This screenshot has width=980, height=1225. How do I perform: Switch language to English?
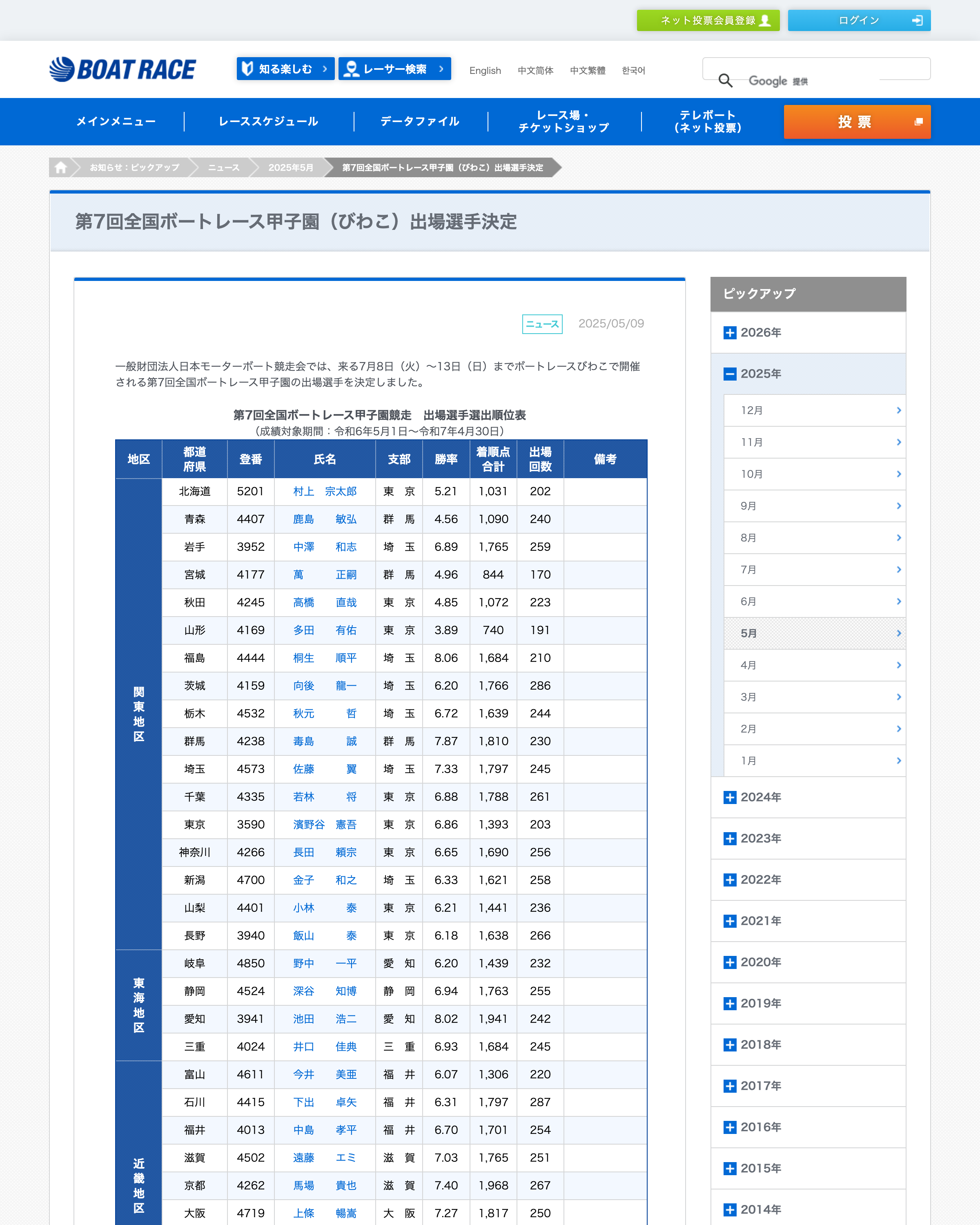(485, 71)
